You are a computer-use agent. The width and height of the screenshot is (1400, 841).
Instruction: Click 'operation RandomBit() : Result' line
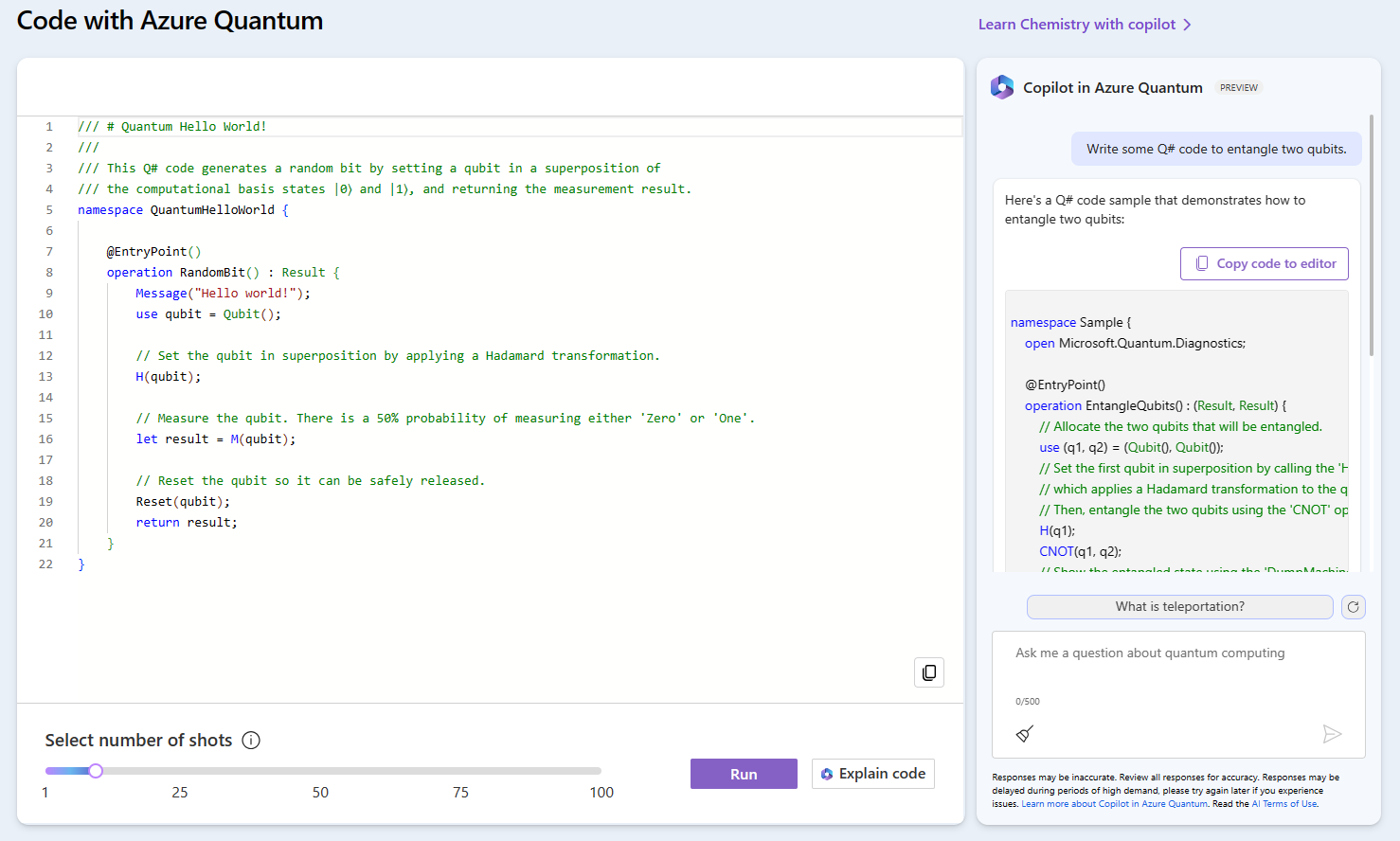tap(223, 273)
